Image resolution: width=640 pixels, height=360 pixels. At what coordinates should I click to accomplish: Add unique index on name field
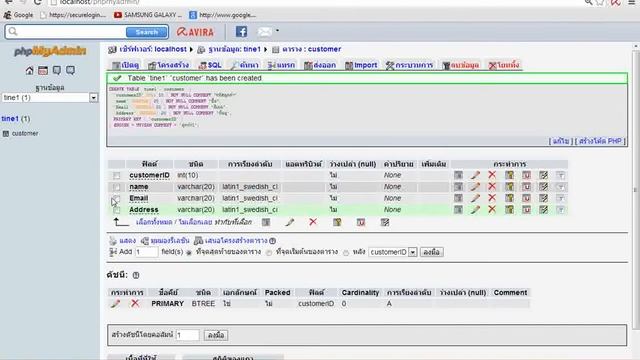(526, 187)
